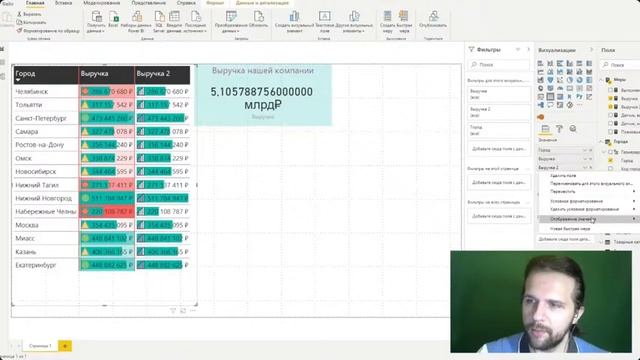Open the Fields well tab in Visualizations
Screen dimensions: 640x360
click(545, 129)
